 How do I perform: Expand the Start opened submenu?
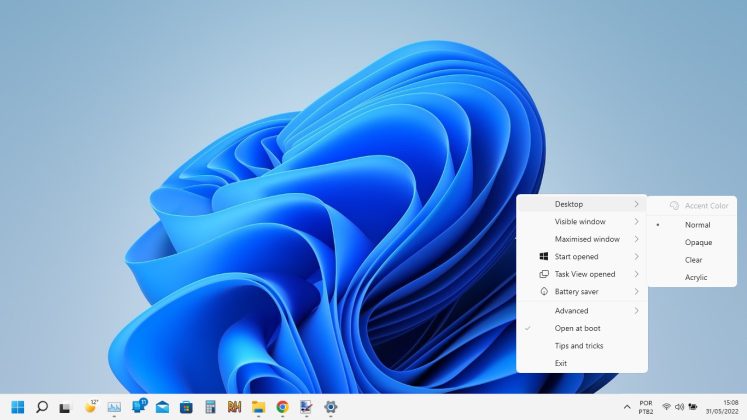coord(582,257)
